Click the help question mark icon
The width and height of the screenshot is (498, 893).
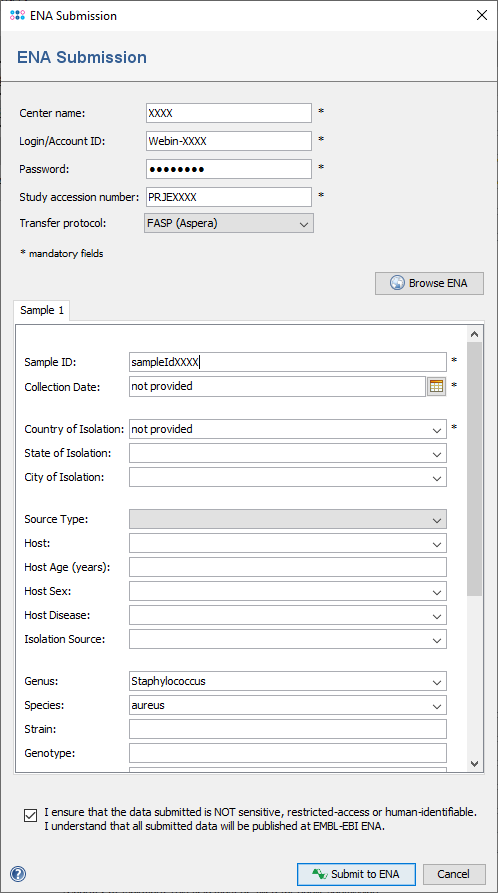[x=18, y=874]
